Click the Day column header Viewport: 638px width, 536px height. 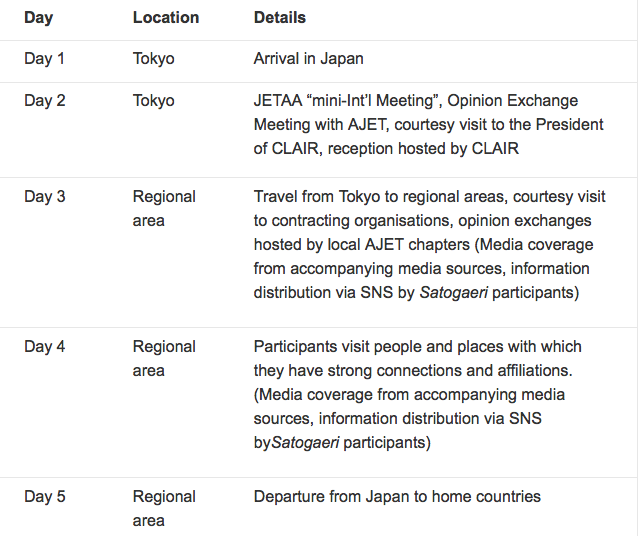(39, 18)
